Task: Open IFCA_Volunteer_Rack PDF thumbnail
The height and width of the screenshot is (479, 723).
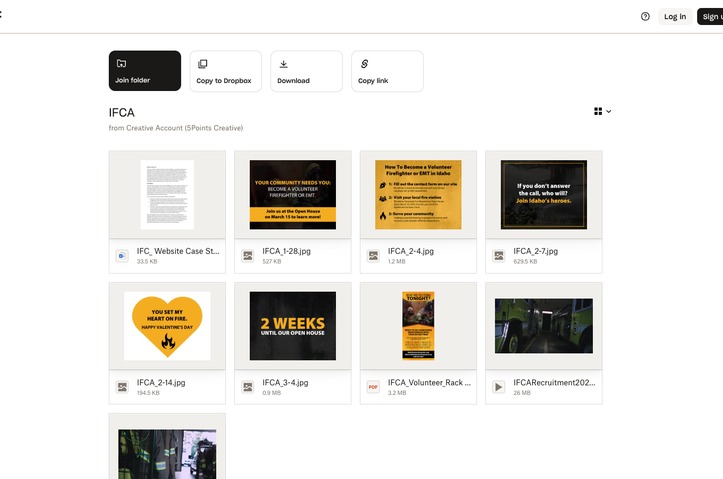Action: click(x=418, y=326)
